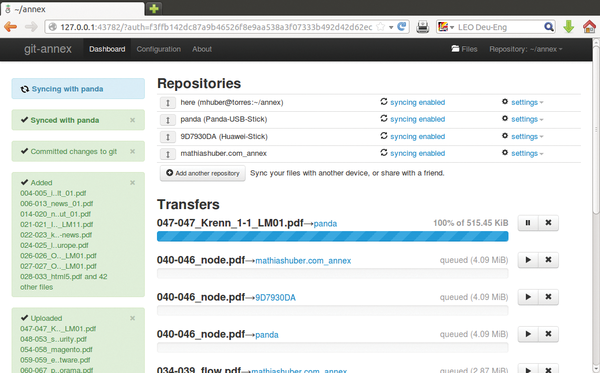Follow mathiashuber.com_annex link in node.pdf transfer
Screen dimensions: 600x373
(x=303, y=261)
